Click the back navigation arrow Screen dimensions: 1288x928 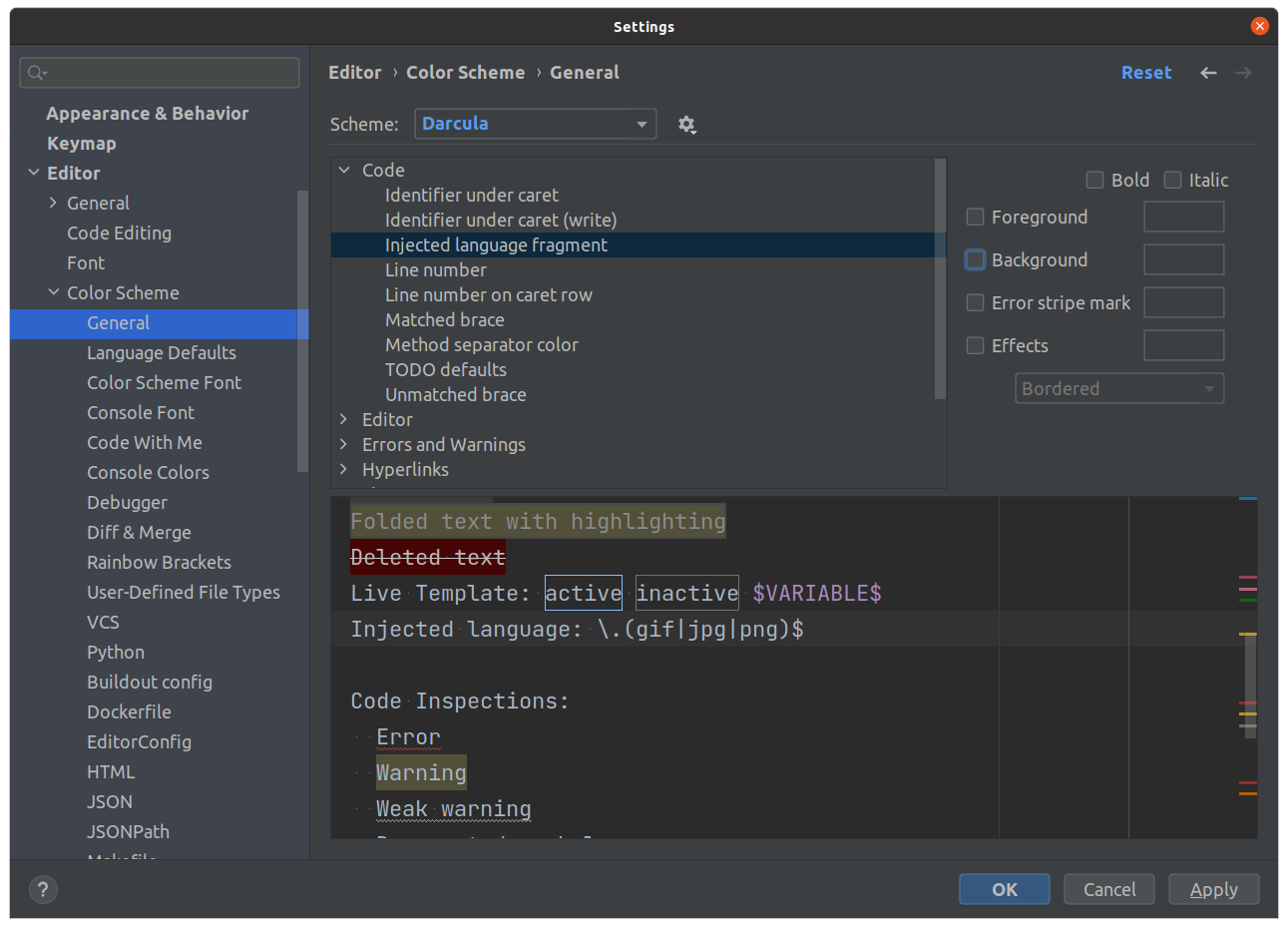tap(1208, 73)
